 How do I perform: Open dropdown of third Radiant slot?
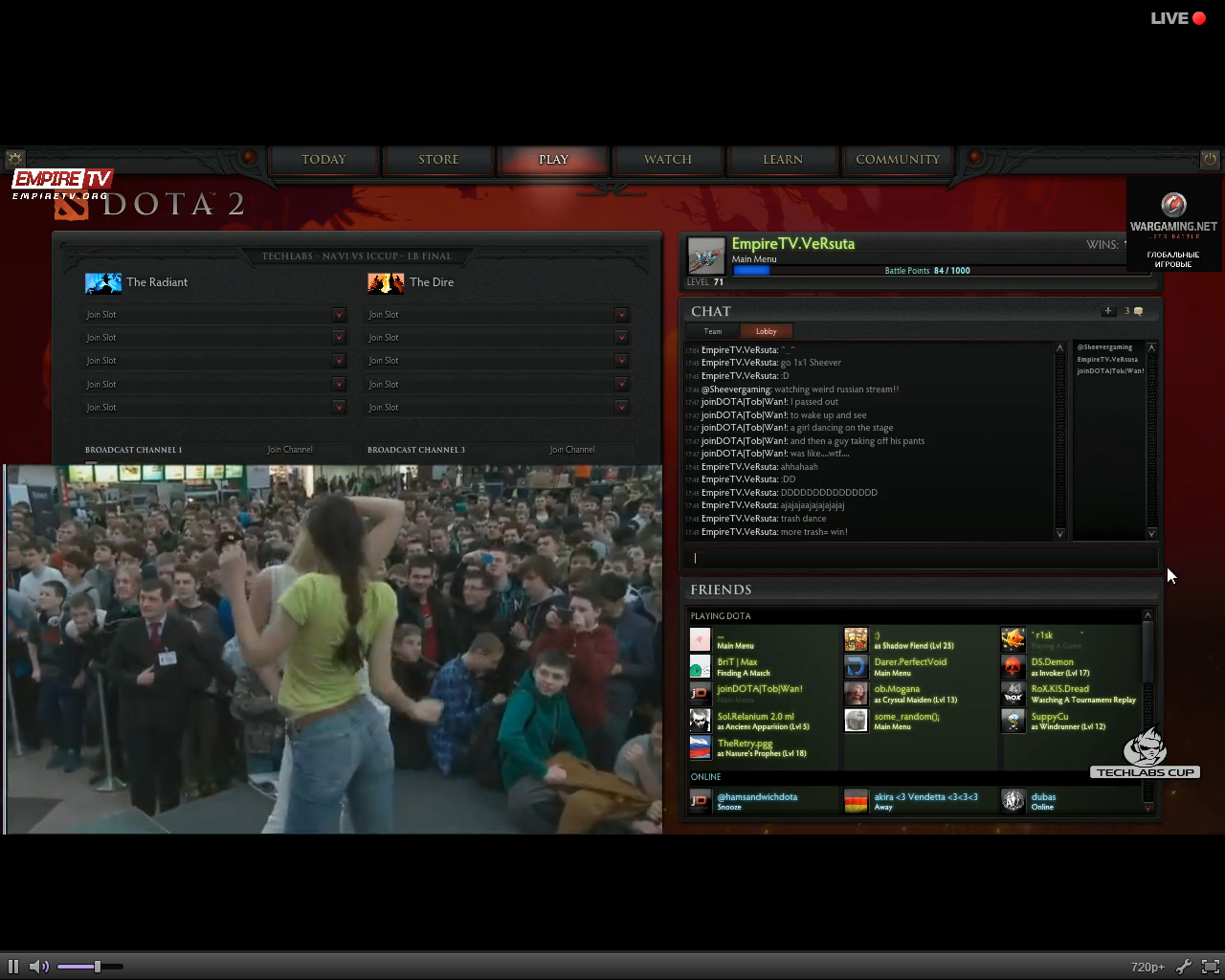click(339, 361)
